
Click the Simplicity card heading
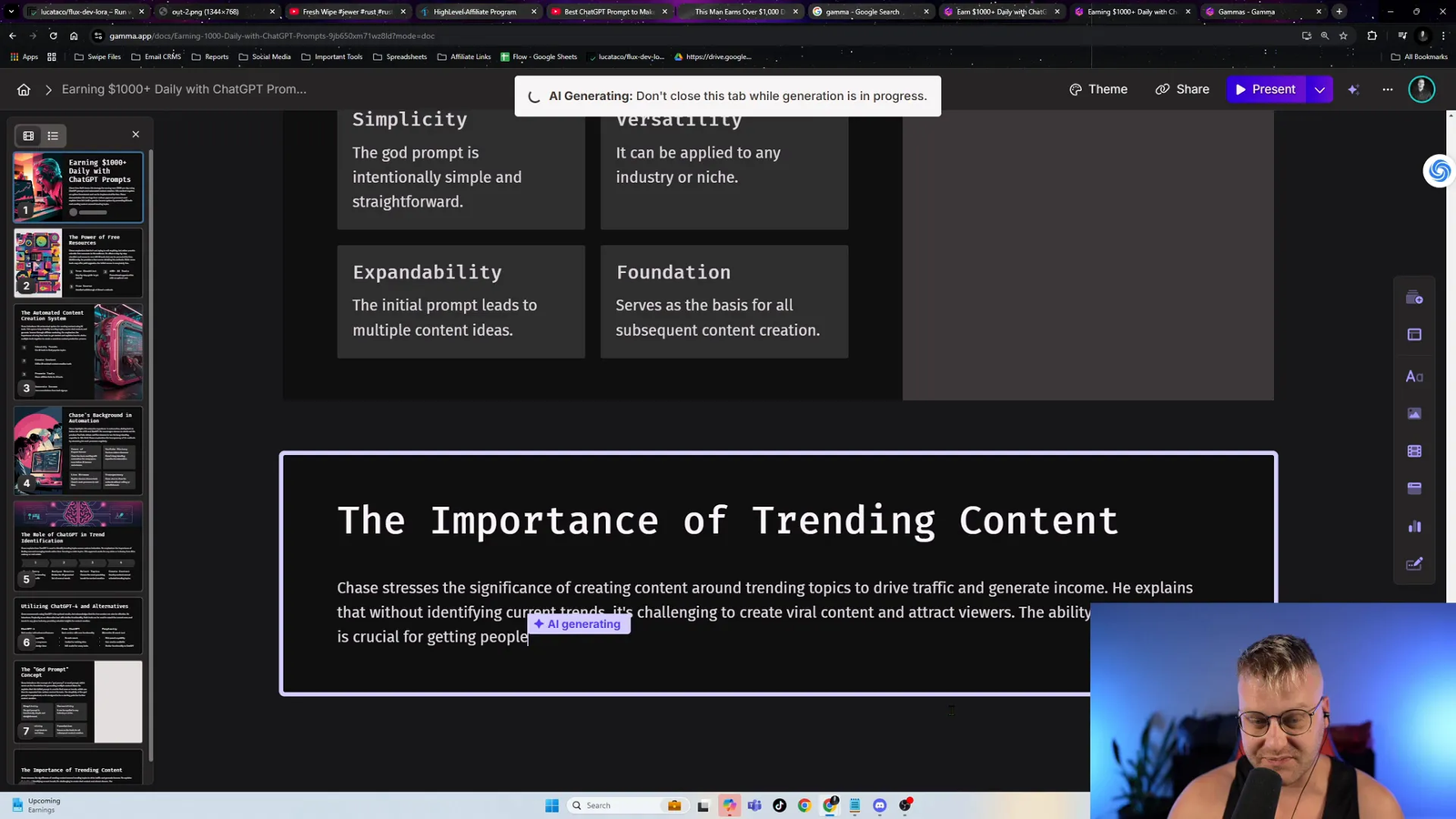(409, 119)
